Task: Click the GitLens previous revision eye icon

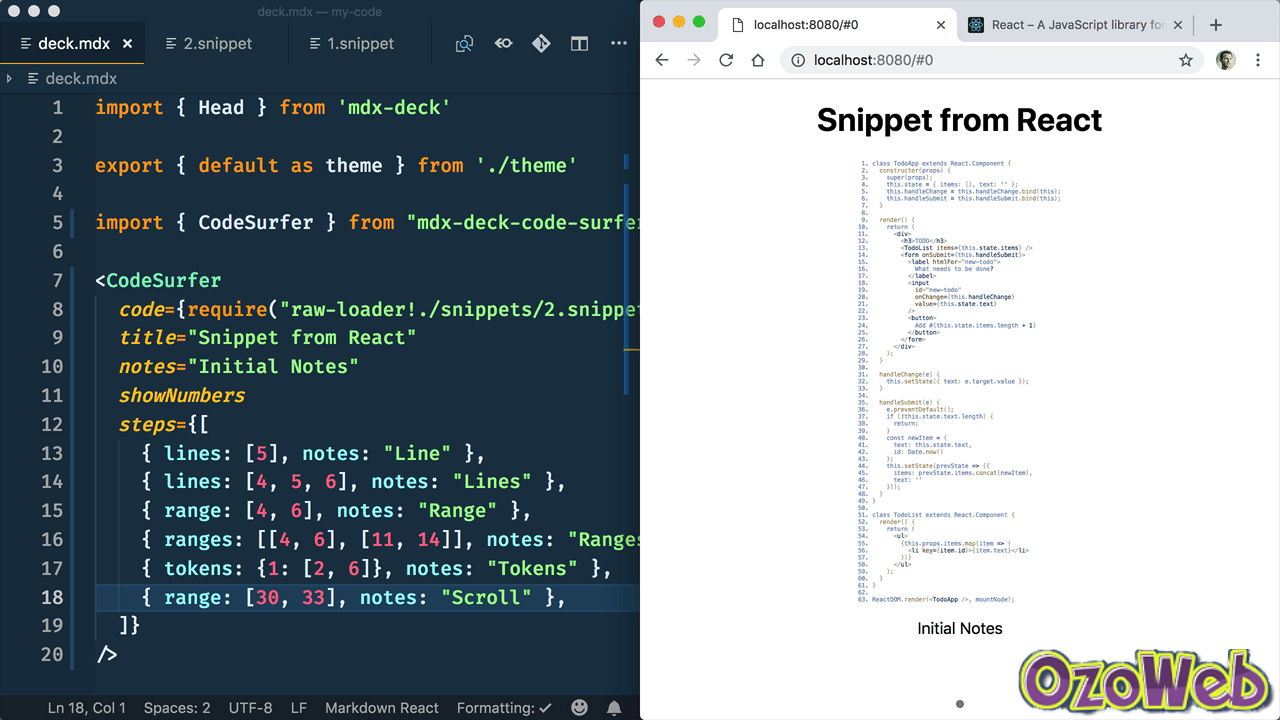Action: pyautogui.click(x=503, y=44)
